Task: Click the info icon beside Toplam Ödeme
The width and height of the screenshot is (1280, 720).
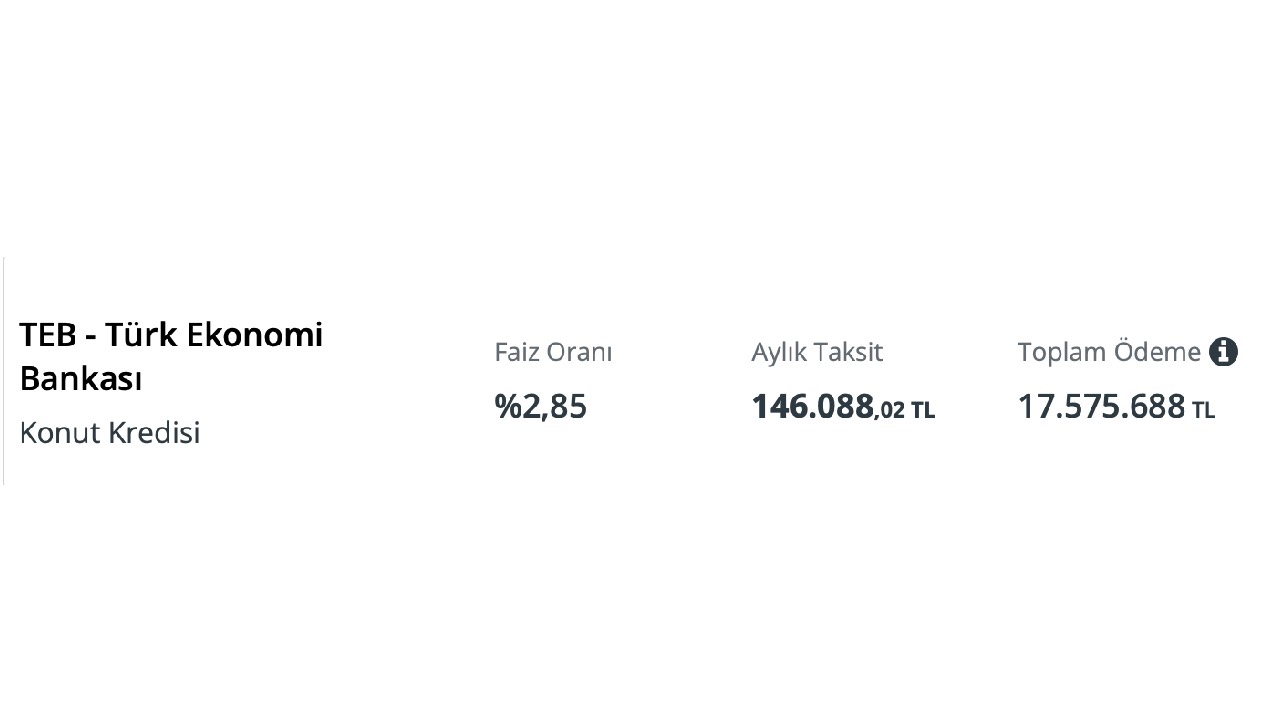Action: (1223, 352)
